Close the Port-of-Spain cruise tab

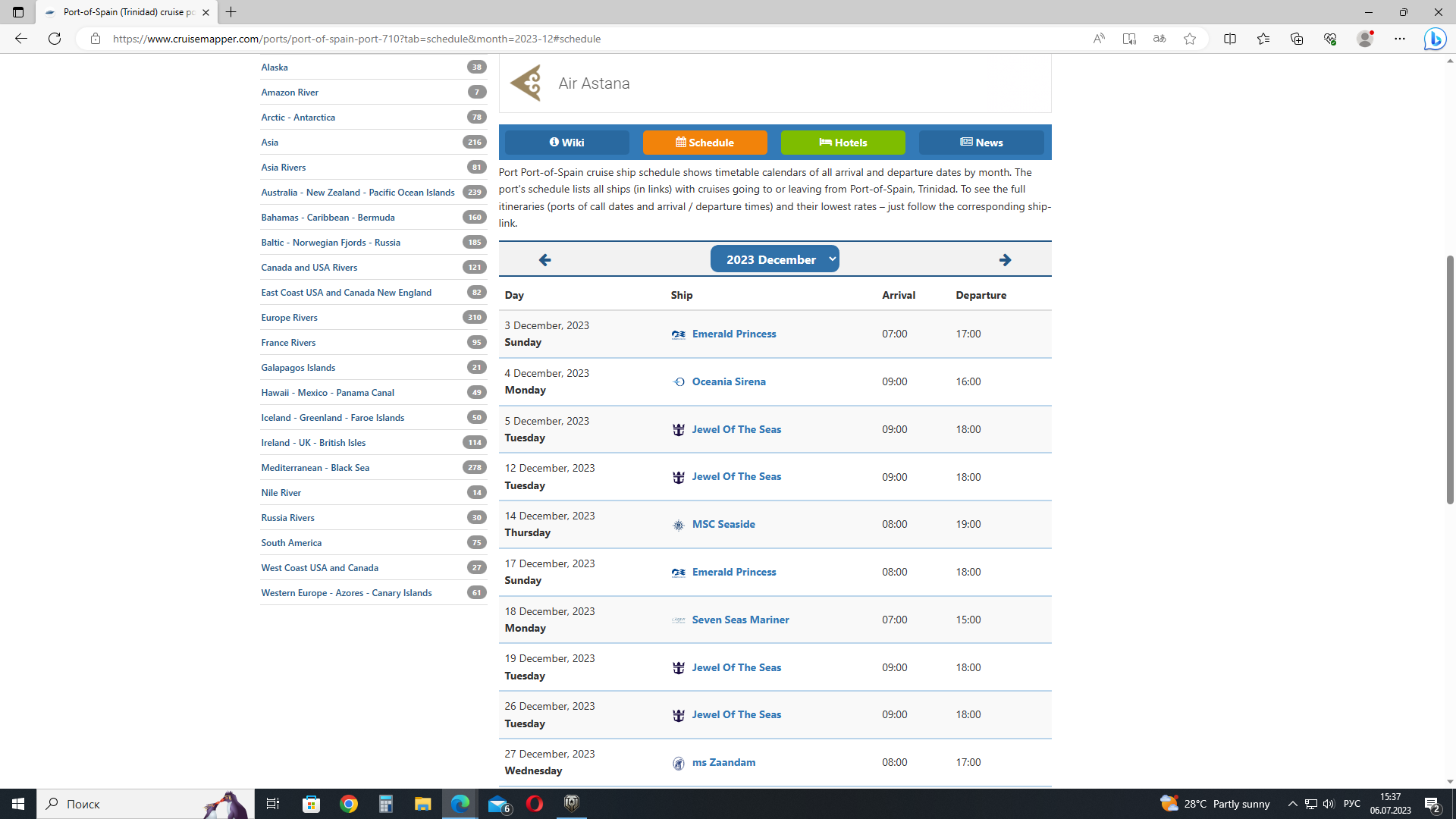click(x=206, y=12)
